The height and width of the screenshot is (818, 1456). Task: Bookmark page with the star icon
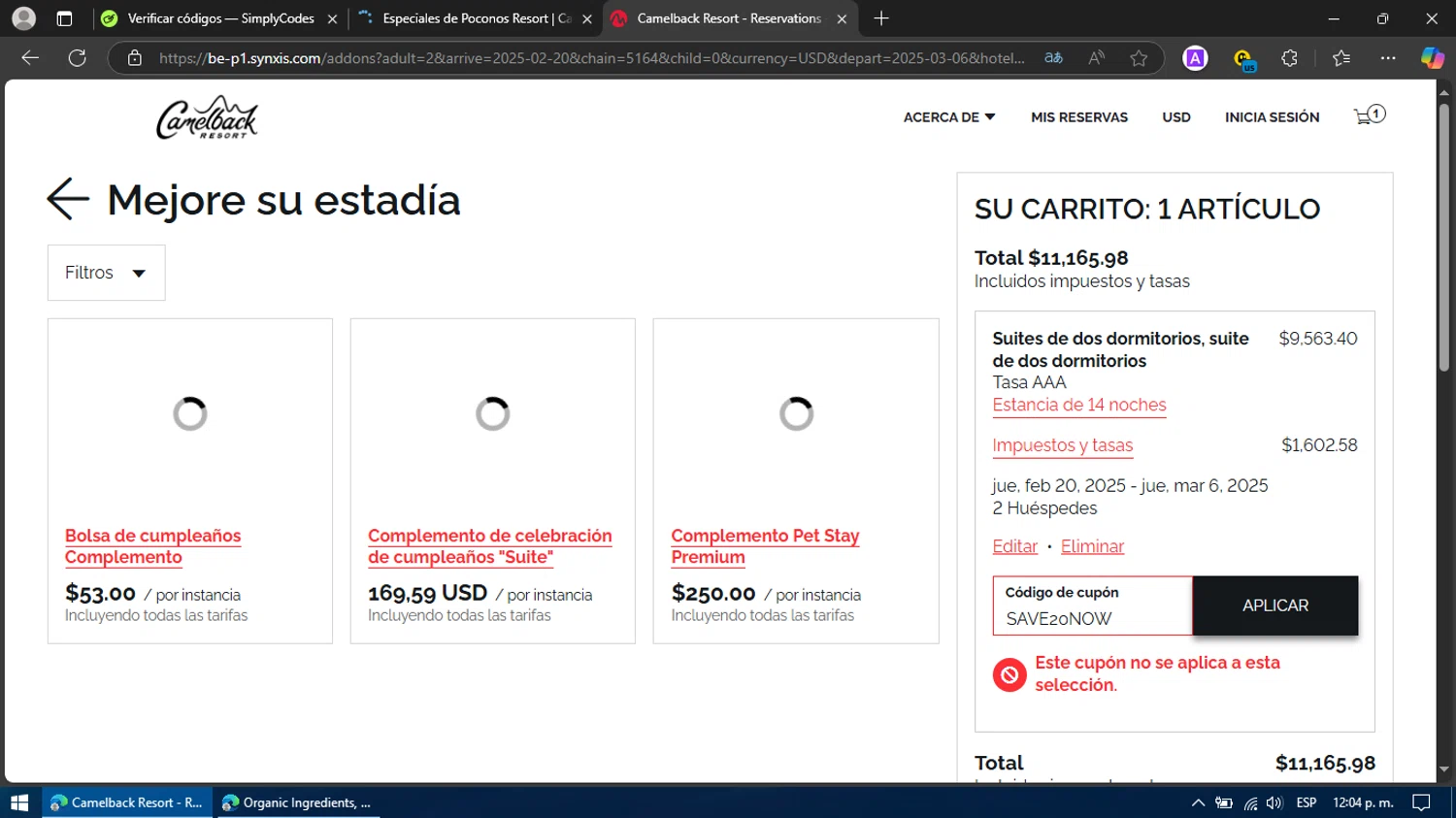1139,58
